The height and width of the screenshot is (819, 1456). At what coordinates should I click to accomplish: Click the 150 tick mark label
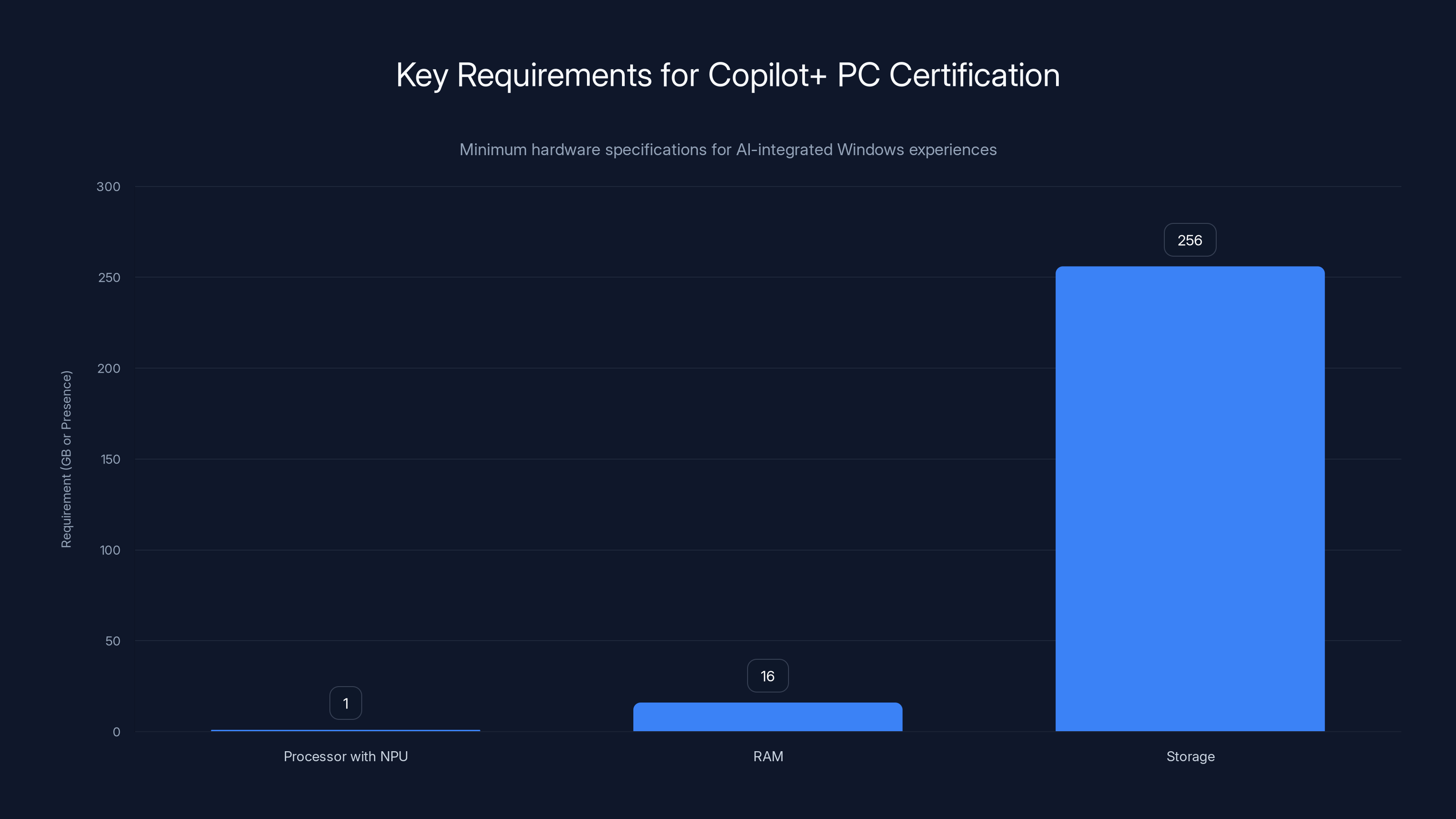point(111,459)
